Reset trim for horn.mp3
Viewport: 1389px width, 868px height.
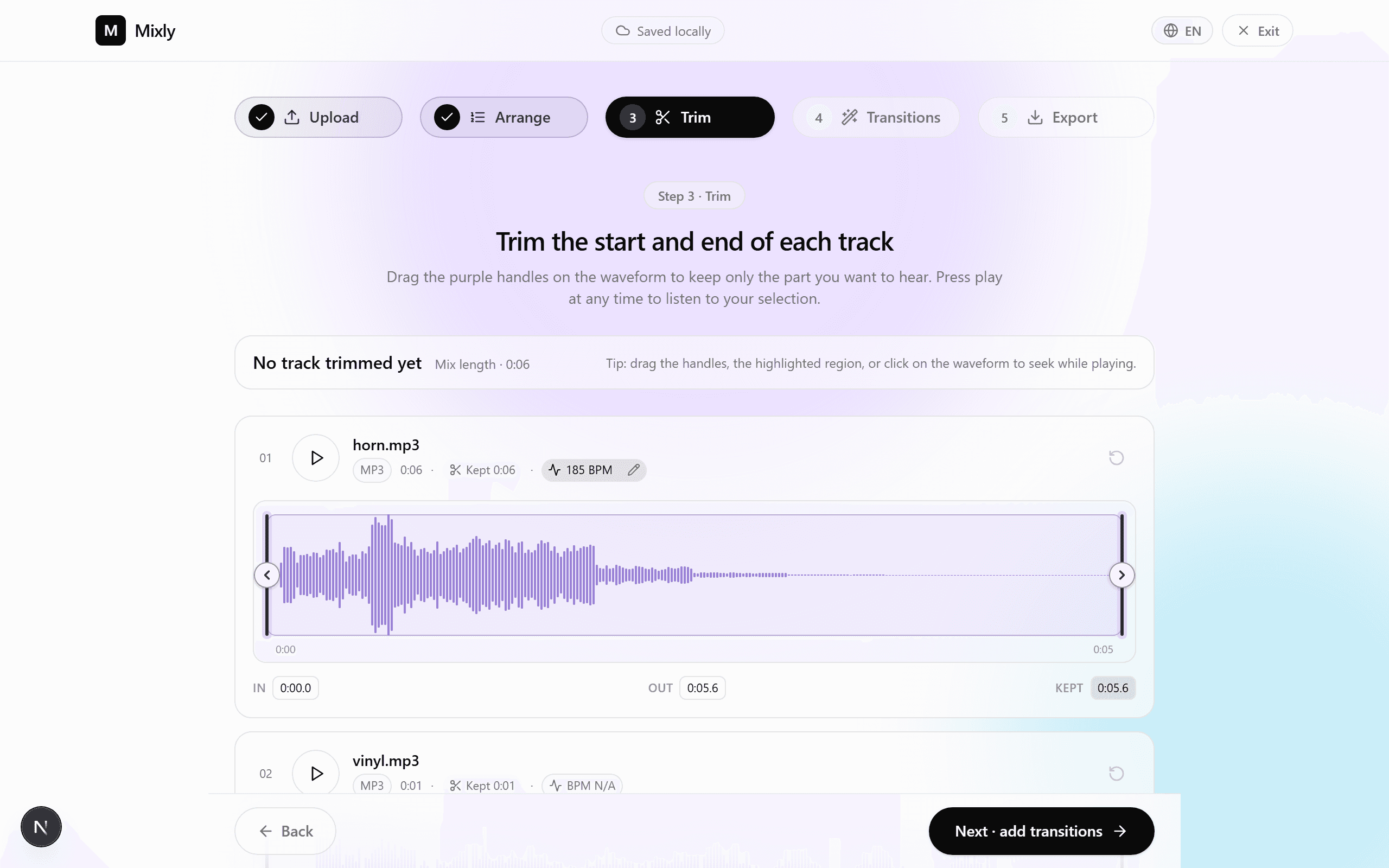click(1116, 457)
